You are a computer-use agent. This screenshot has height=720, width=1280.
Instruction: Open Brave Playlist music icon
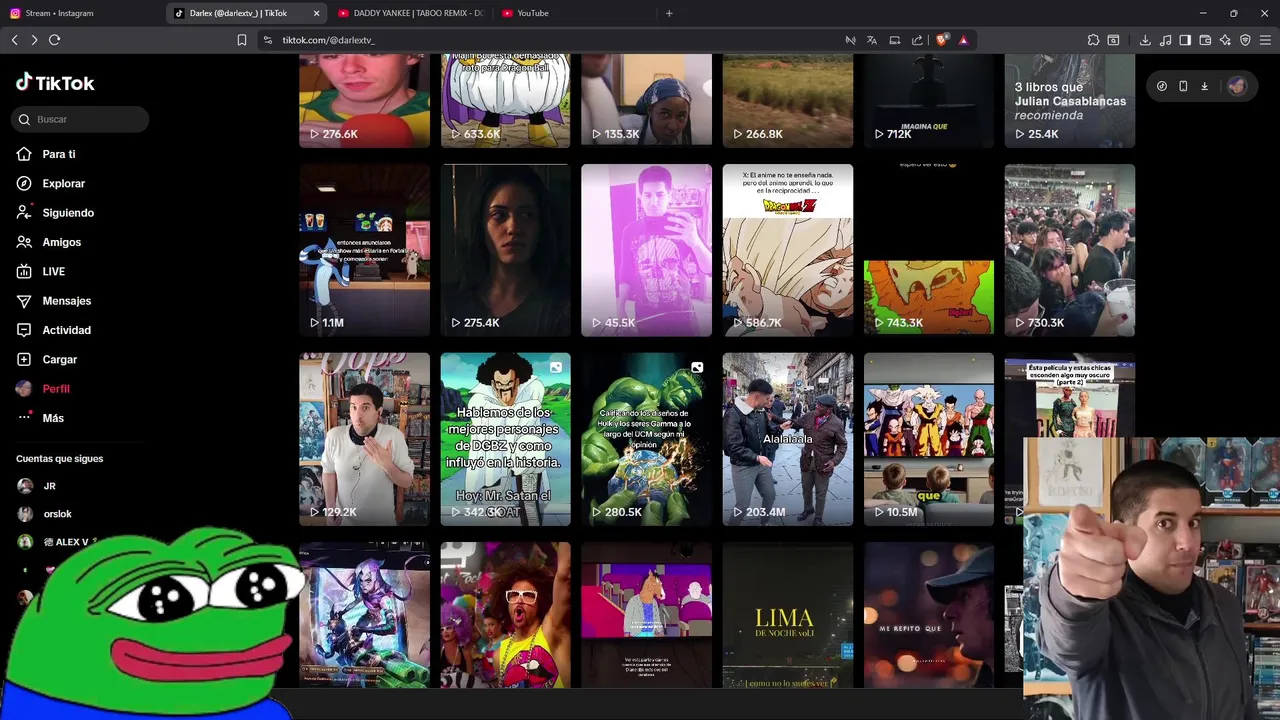click(x=1165, y=40)
